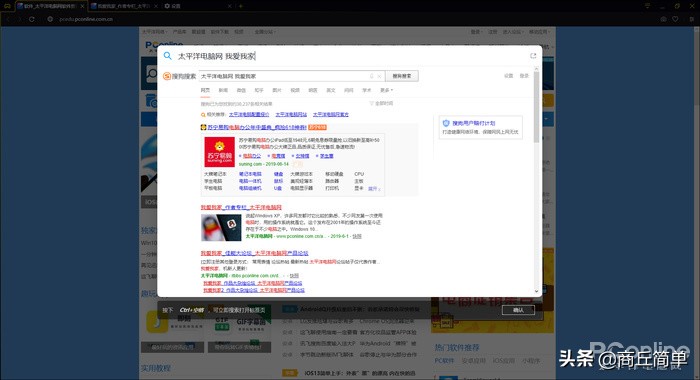This screenshot has height=380, width=700.
Task: Clear the Sogou search box with the X icon
Action: coord(379,76)
